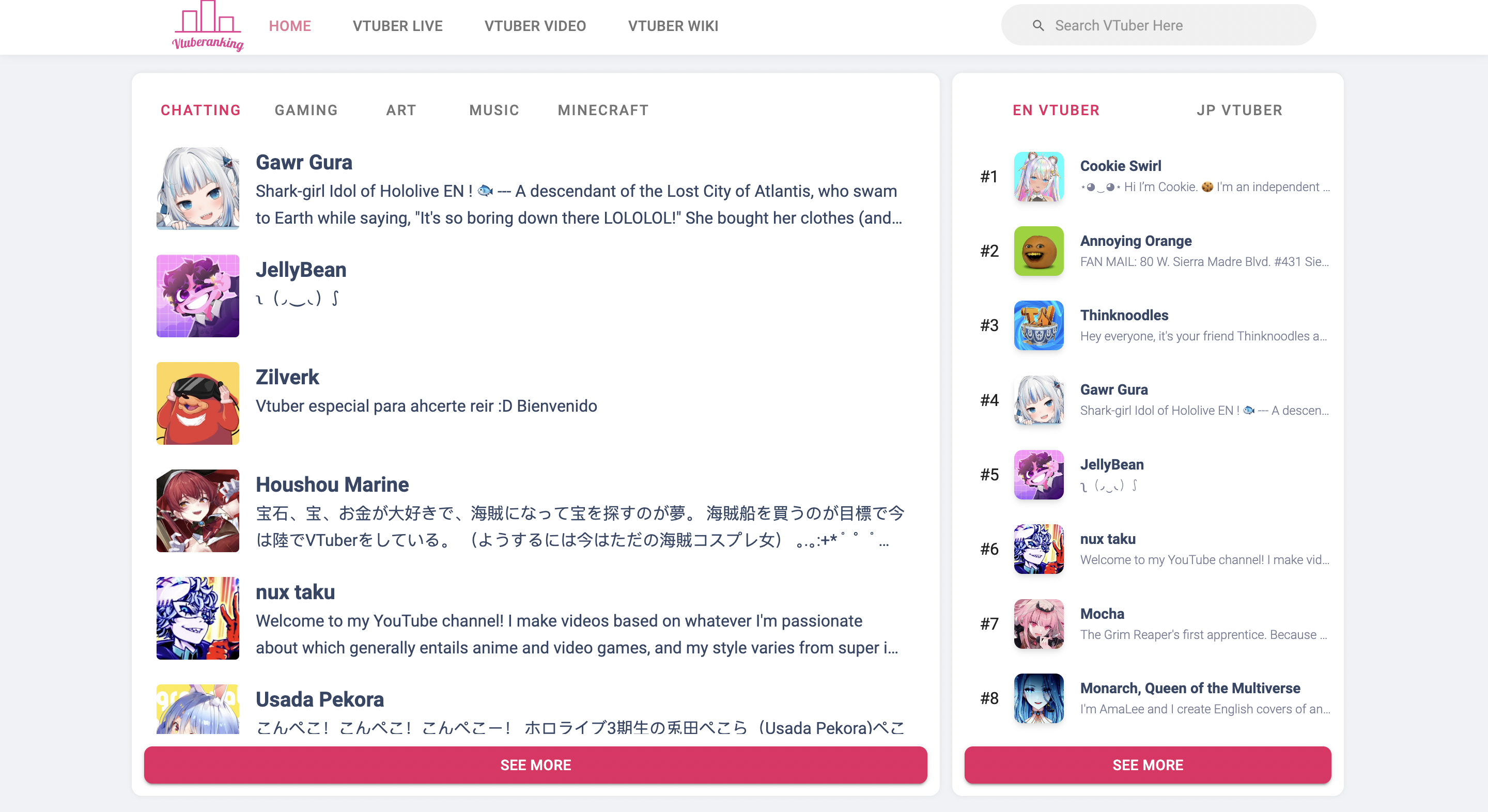Select the EN VTUBER tab
This screenshot has height=812, width=1488.
pyautogui.click(x=1056, y=111)
